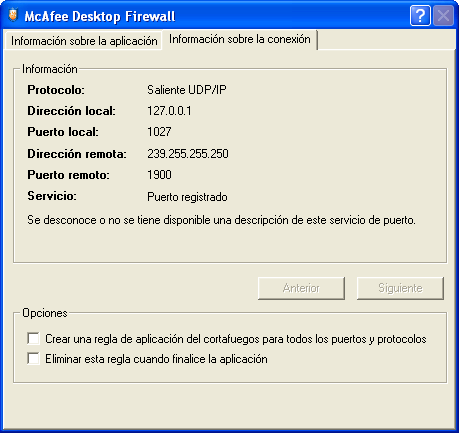Open the help question mark button
The height and width of the screenshot is (433, 459).
(420, 16)
